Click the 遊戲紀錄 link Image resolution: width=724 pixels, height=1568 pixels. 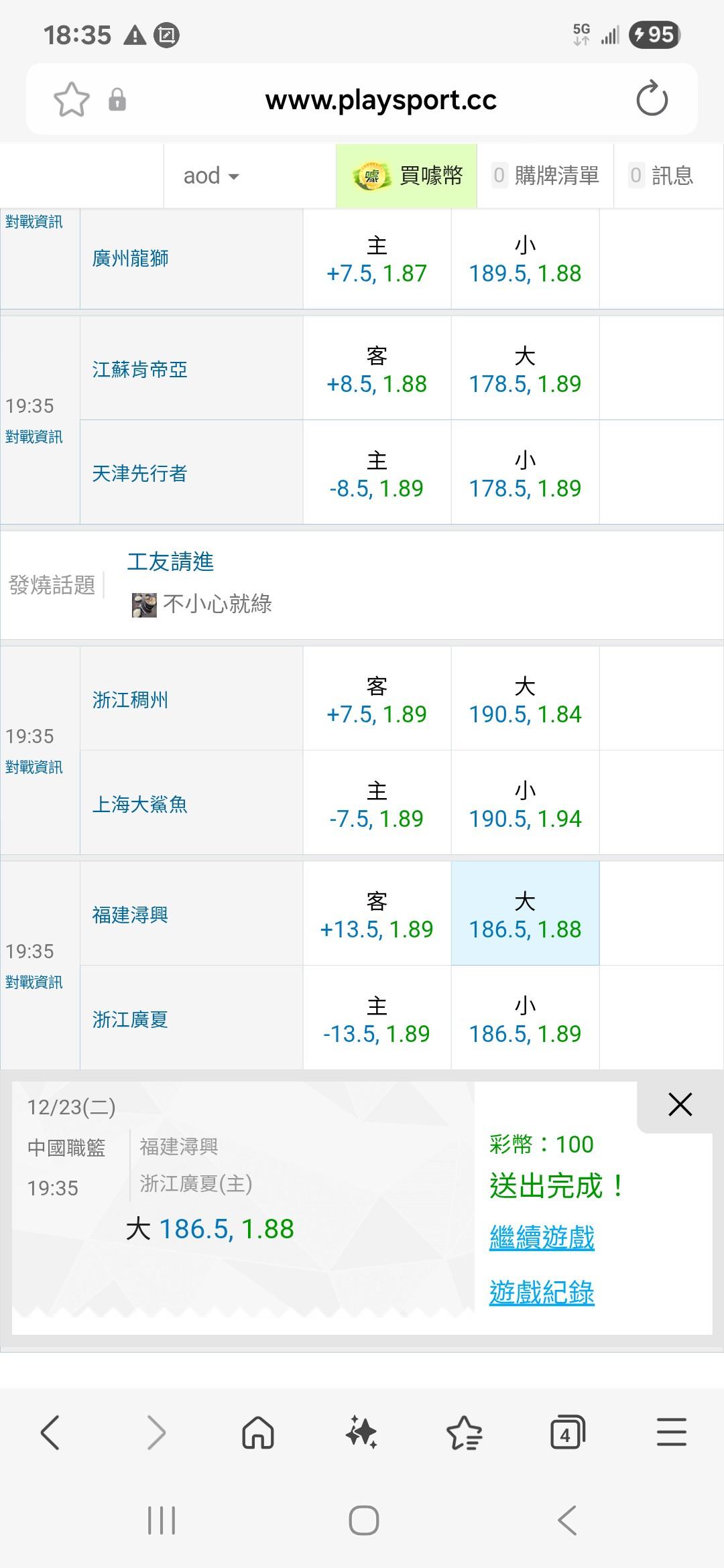[542, 1293]
